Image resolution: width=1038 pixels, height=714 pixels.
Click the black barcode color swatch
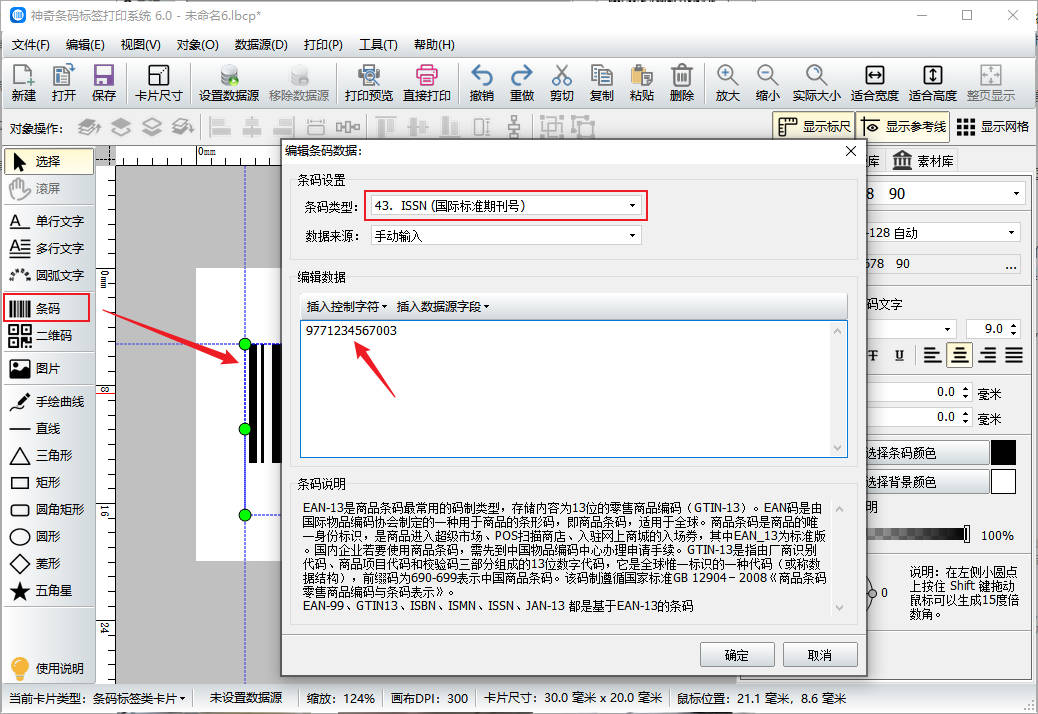(x=1003, y=453)
